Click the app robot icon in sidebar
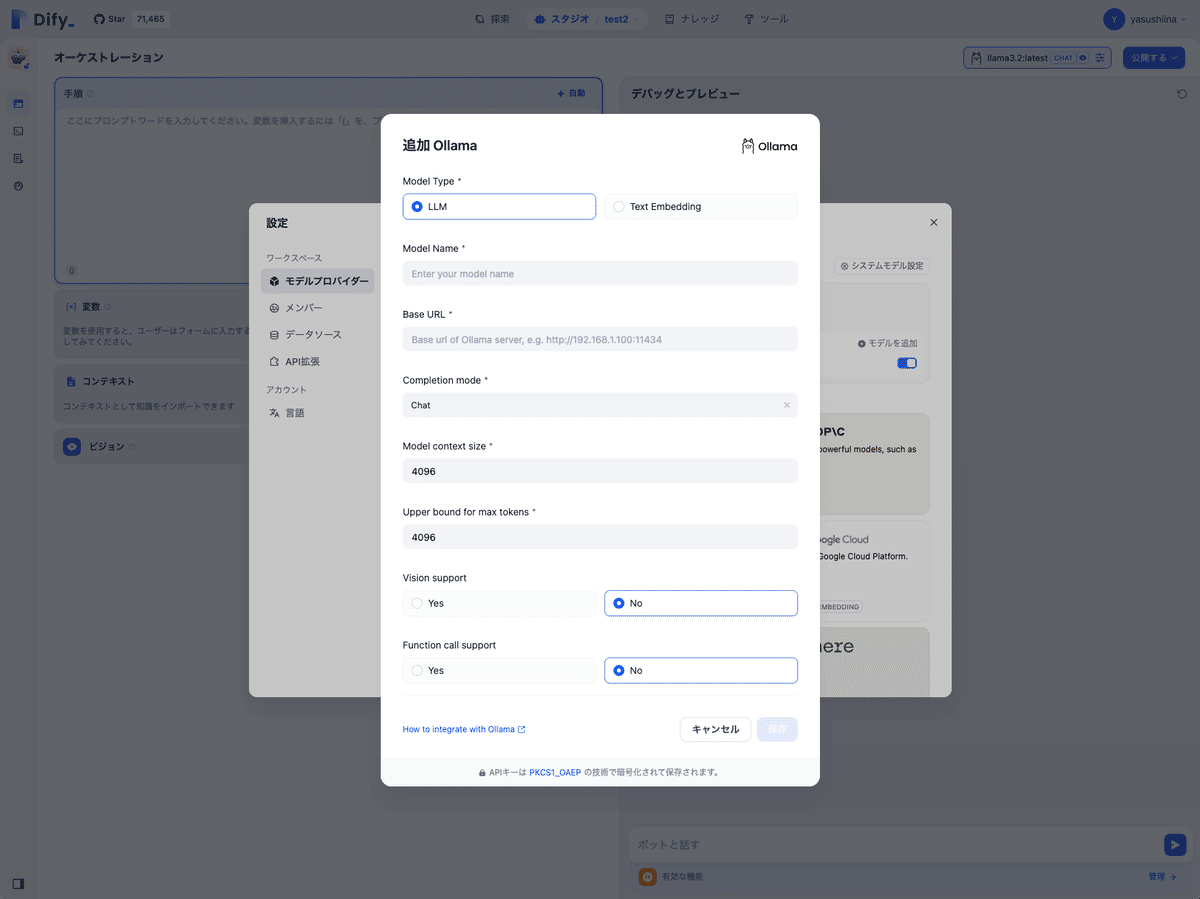This screenshot has height=899, width=1200. click(x=19, y=59)
